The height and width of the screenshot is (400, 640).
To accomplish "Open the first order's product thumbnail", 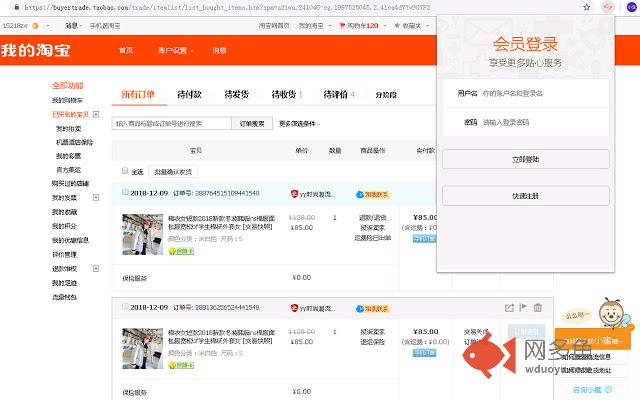I will click(x=142, y=235).
